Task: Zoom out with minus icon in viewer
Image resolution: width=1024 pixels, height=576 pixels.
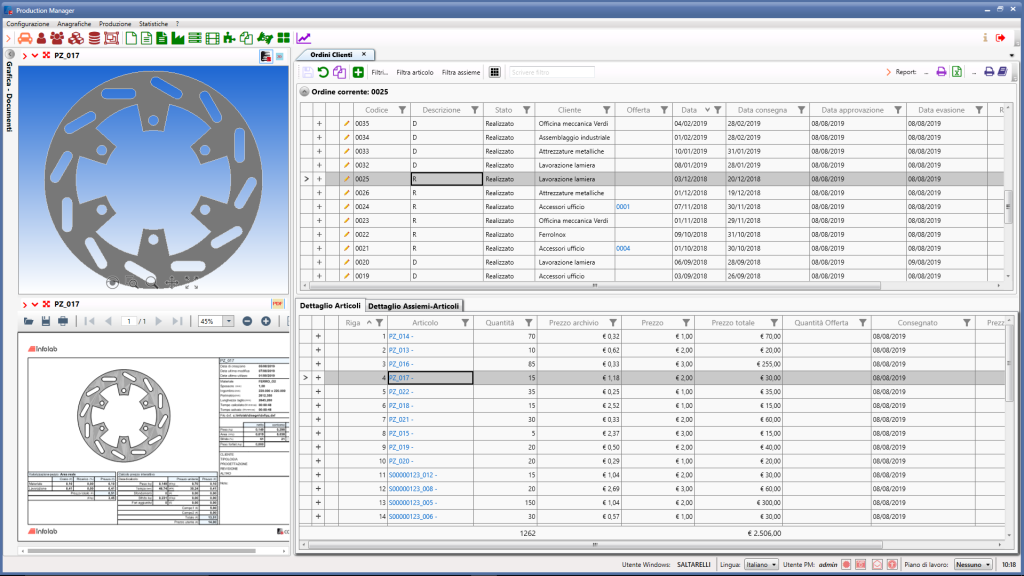Action: (x=247, y=321)
